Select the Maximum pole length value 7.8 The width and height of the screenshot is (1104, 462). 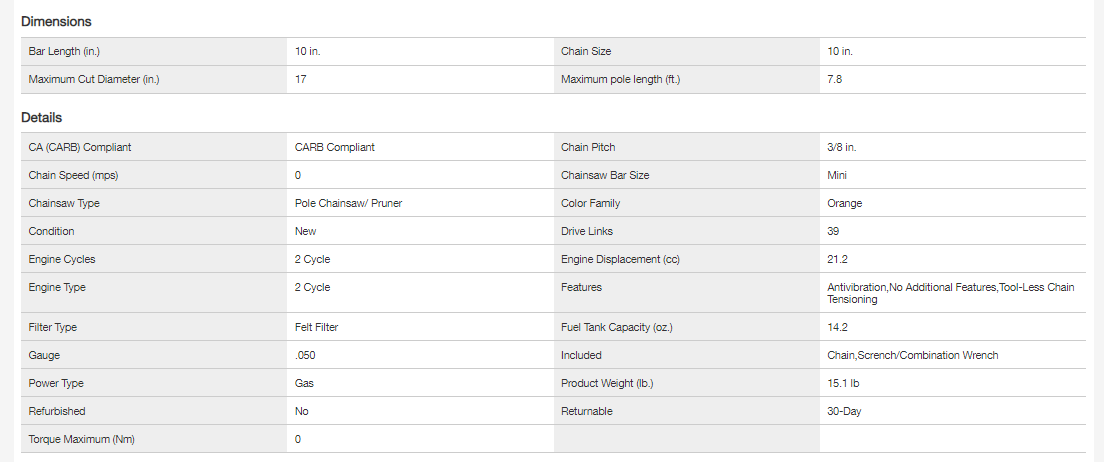(x=835, y=79)
